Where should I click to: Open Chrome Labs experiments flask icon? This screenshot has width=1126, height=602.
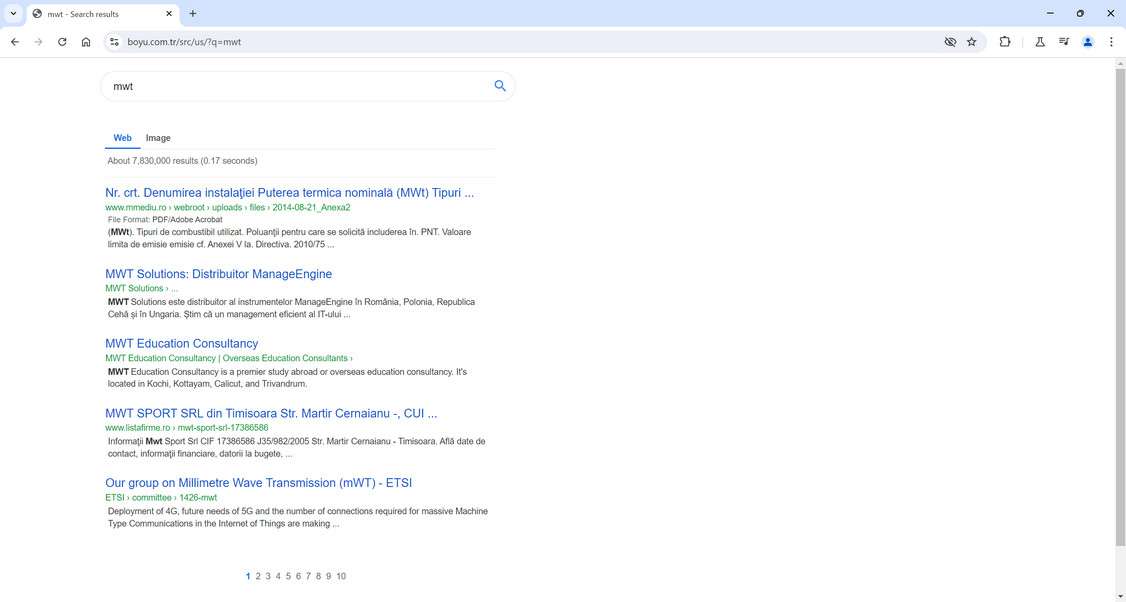click(x=1040, y=42)
